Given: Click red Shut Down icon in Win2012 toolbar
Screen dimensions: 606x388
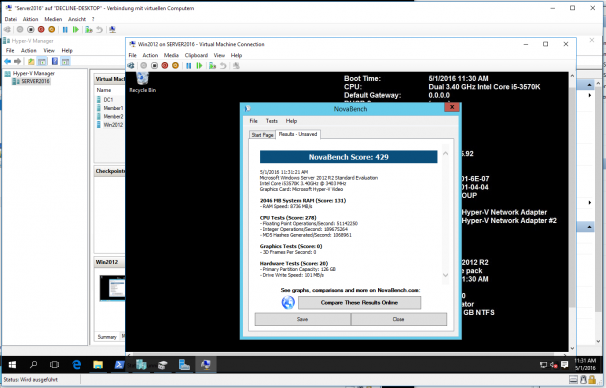Looking at the screenshot, I should 165,66.
